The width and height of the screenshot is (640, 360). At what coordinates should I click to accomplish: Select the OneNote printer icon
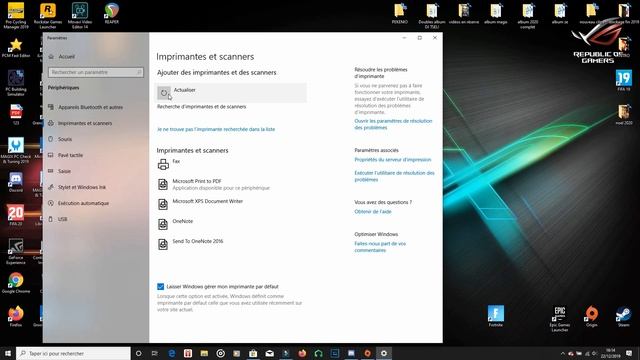(163, 224)
